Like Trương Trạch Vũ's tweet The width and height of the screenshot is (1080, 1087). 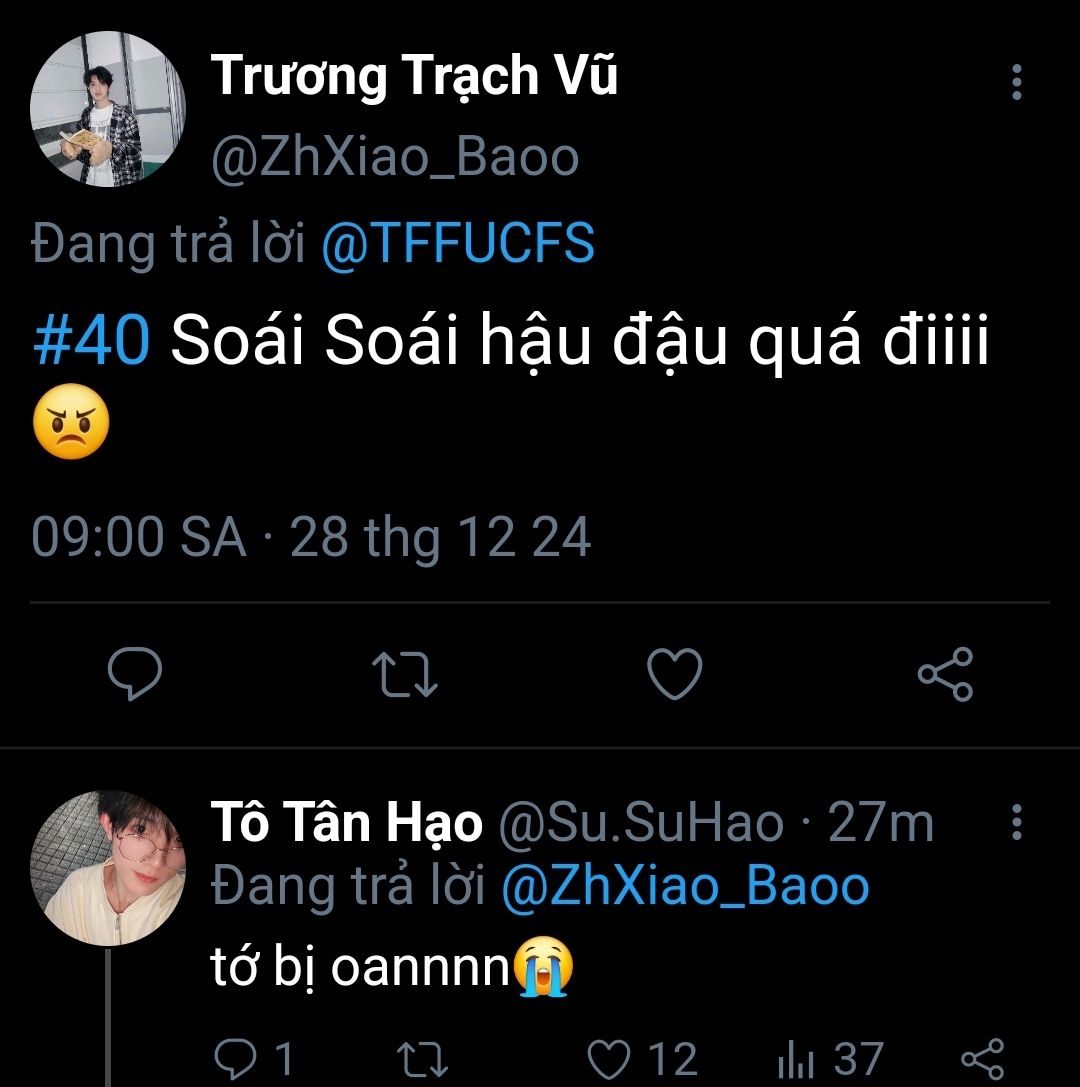pos(675,675)
